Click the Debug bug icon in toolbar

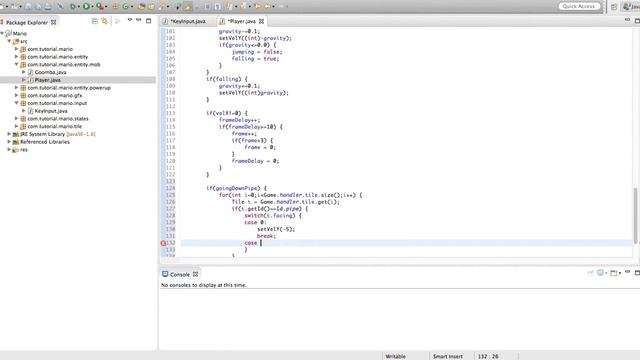(x=73, y=6)
